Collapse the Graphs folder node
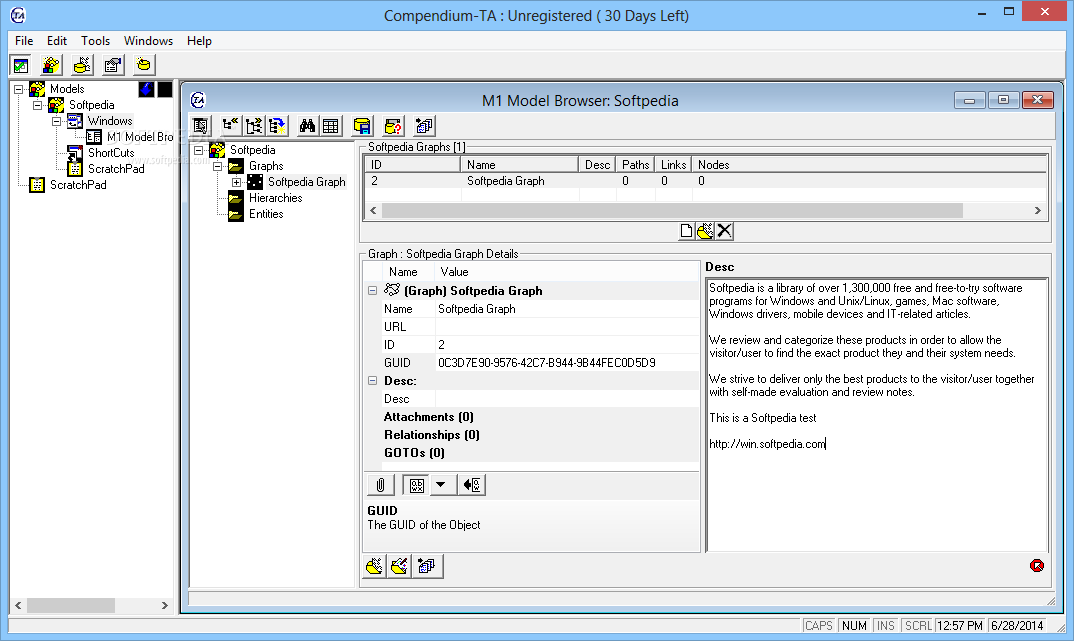The height and width of the screenshot is (641, 1074). pyautogui.click(x=218, y=166)
